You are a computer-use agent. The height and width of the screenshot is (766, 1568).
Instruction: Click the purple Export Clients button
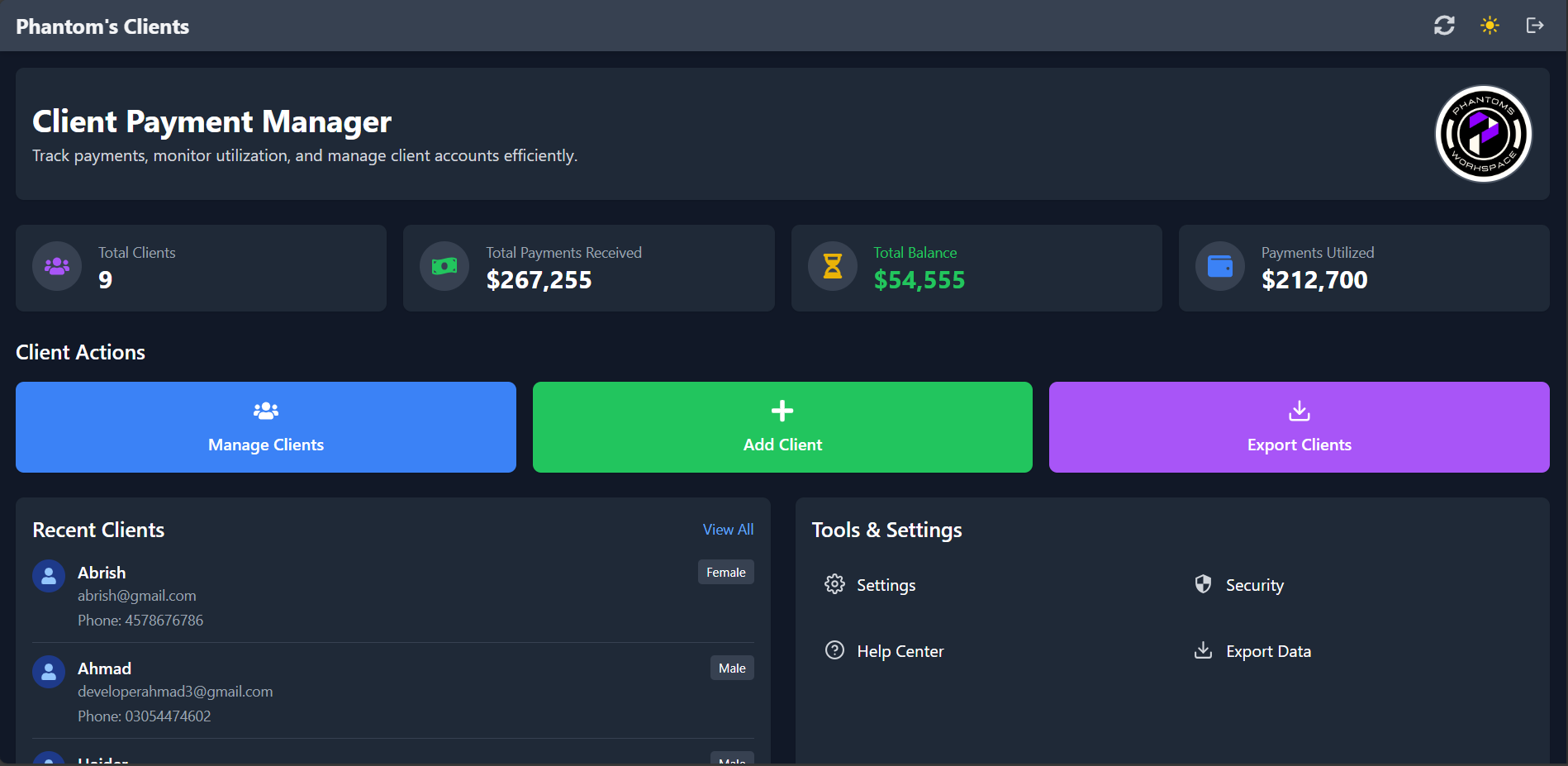pos(1299,427)
